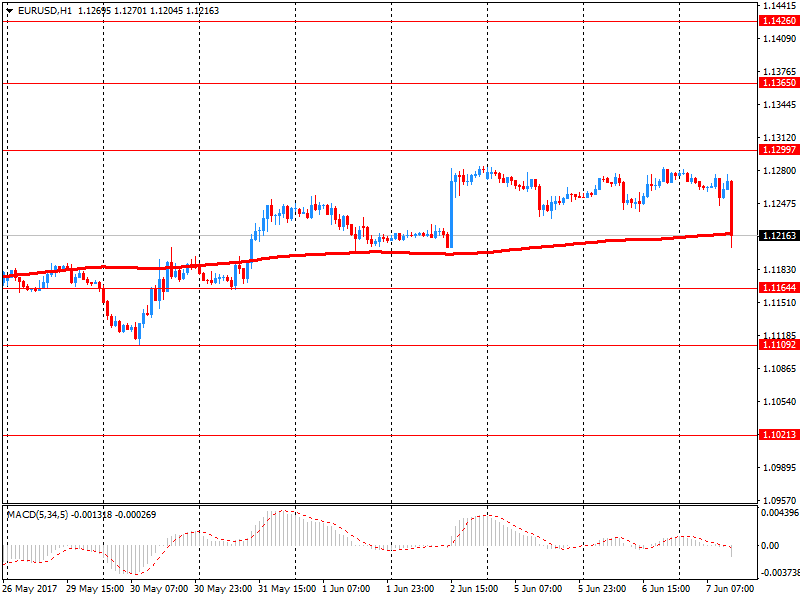Open the chart menu arrow beside EURUSD,H1
Screen dimensions: 800x600
click(10, 11)
